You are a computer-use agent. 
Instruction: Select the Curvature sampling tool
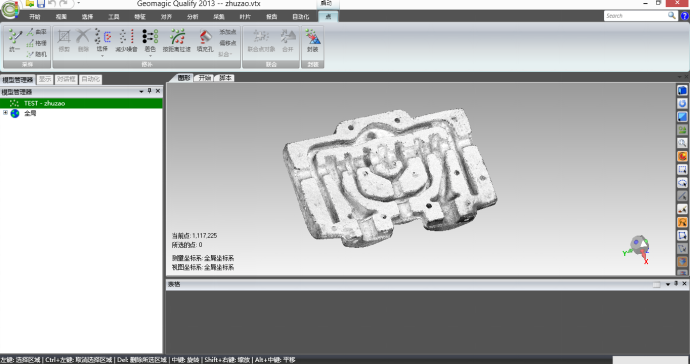(37, 32)
